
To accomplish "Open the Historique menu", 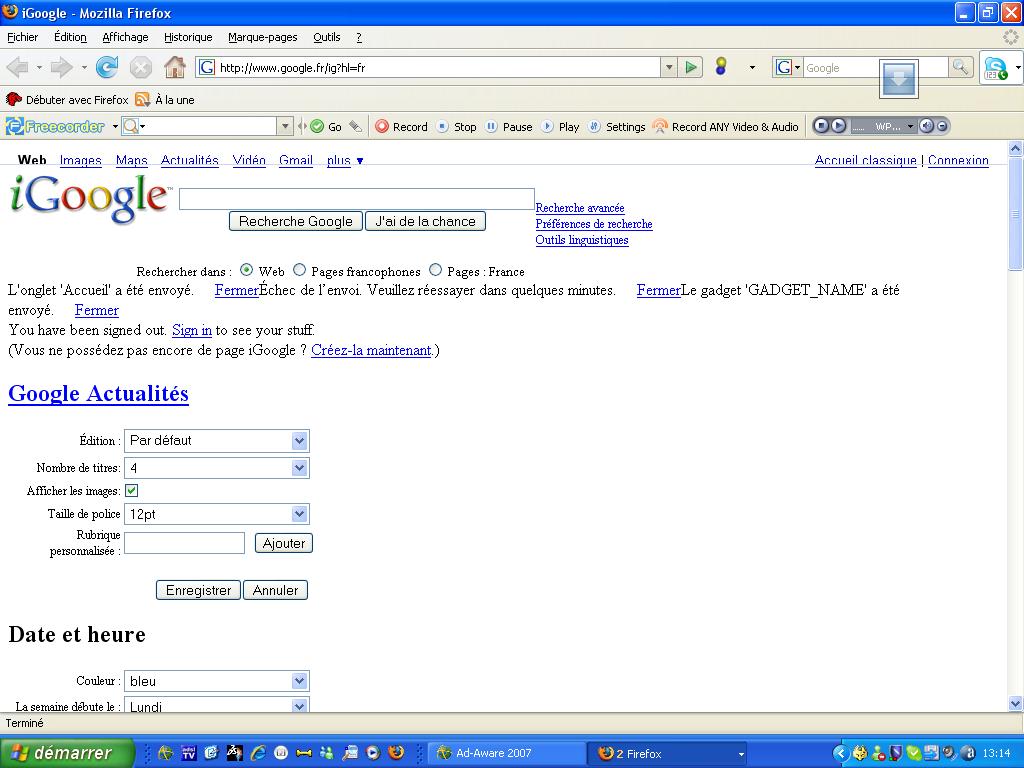I will point(188,37).
